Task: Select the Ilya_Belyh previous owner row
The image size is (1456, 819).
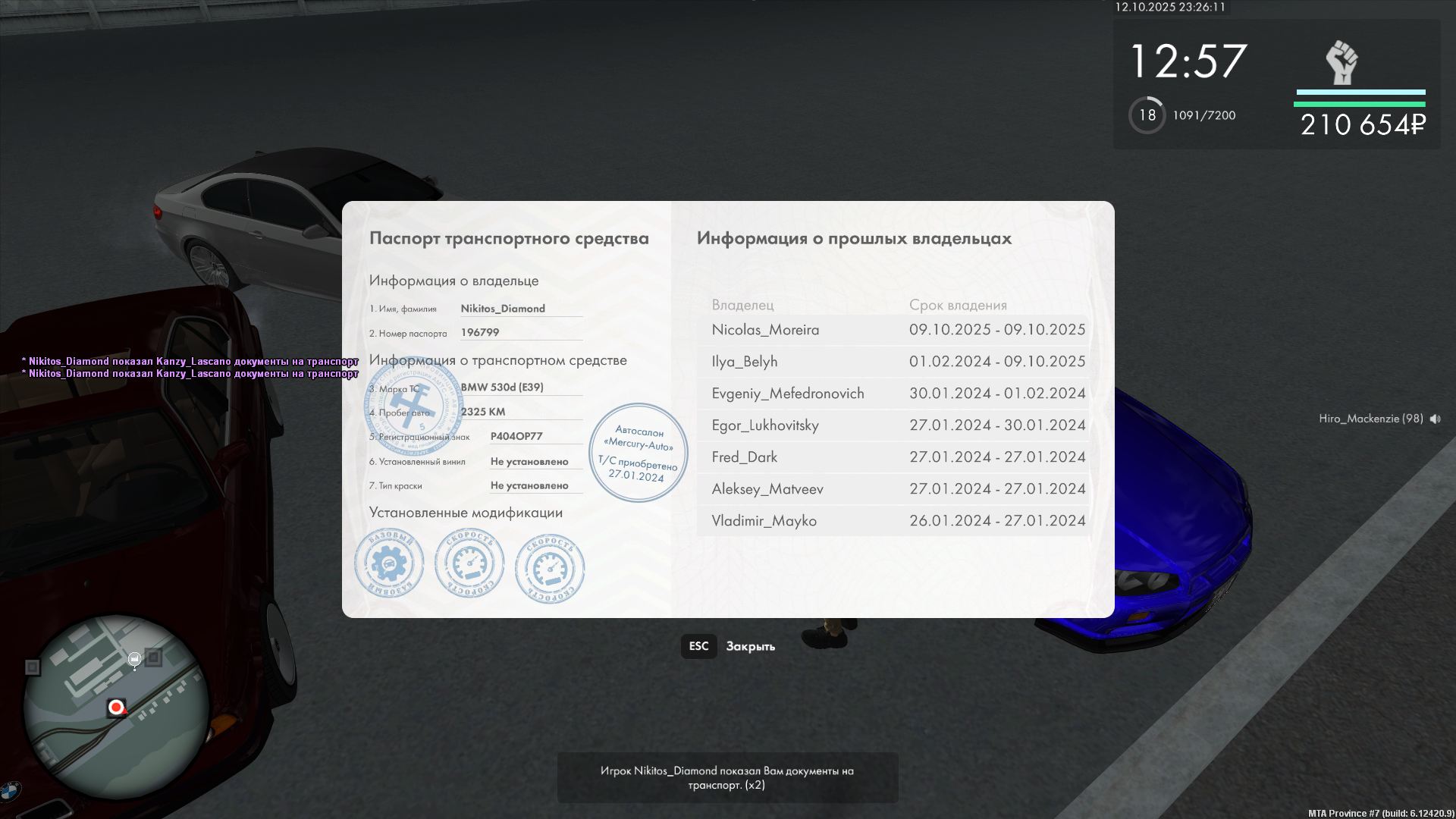Action: click(x=893, y=362)
